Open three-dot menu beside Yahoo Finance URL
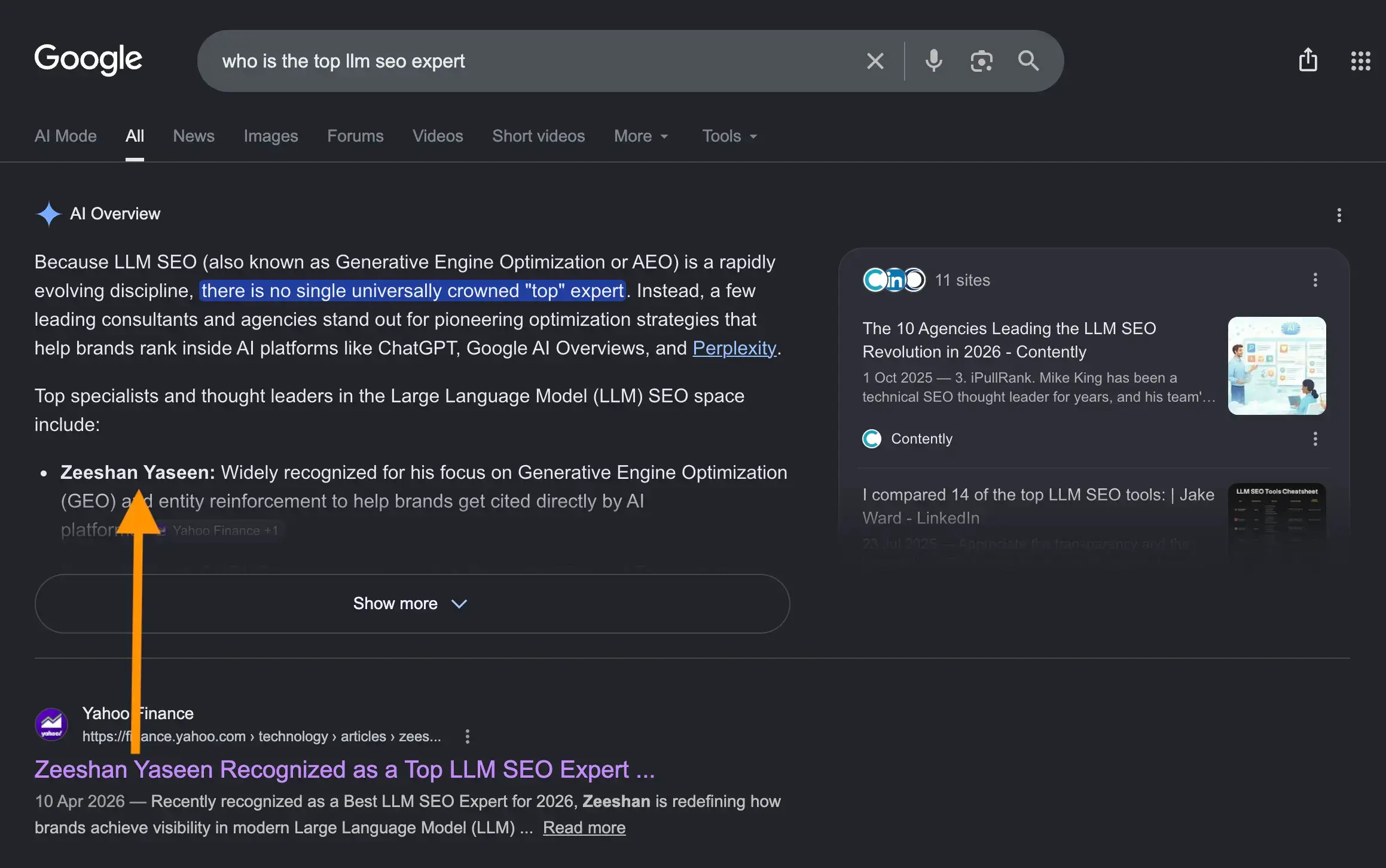Screen dimensions: 1386x868 pos(467,736)
